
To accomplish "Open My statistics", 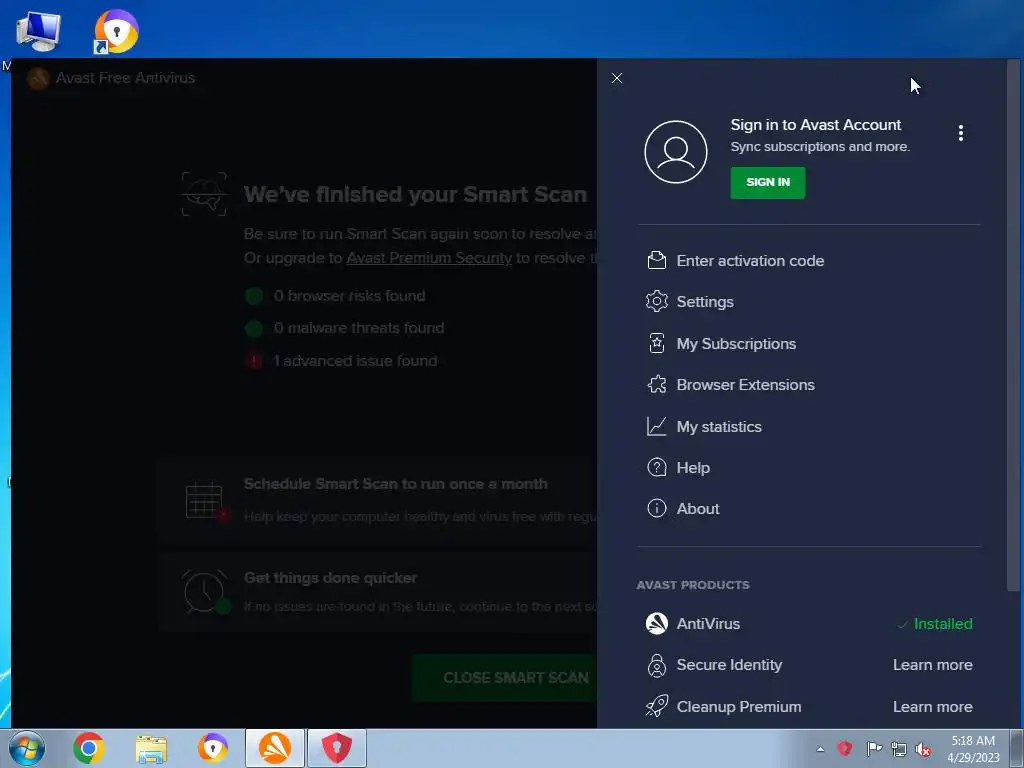I will pyautogui.click(x=718, y=426).
